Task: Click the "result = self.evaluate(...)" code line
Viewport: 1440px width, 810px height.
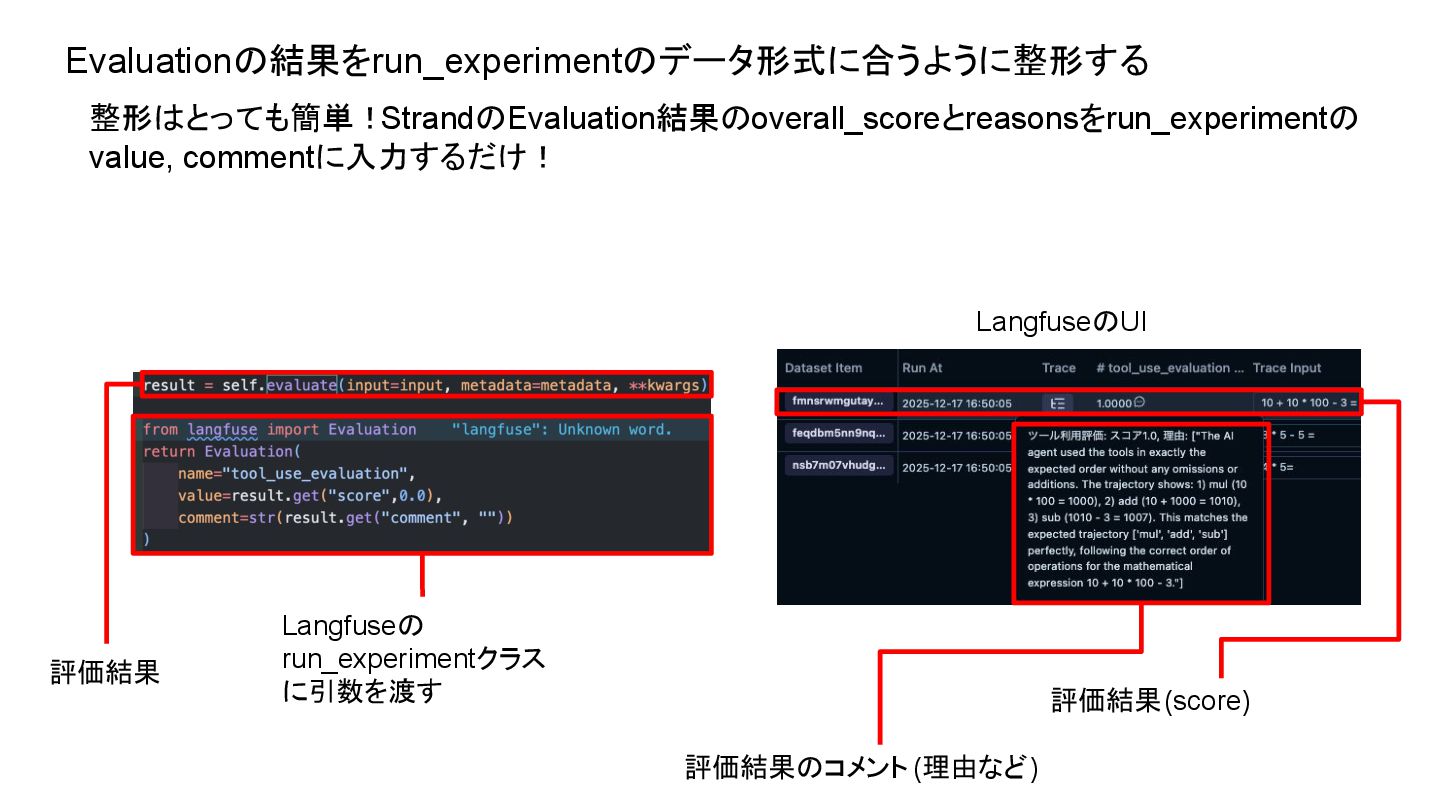Action: 425,385
